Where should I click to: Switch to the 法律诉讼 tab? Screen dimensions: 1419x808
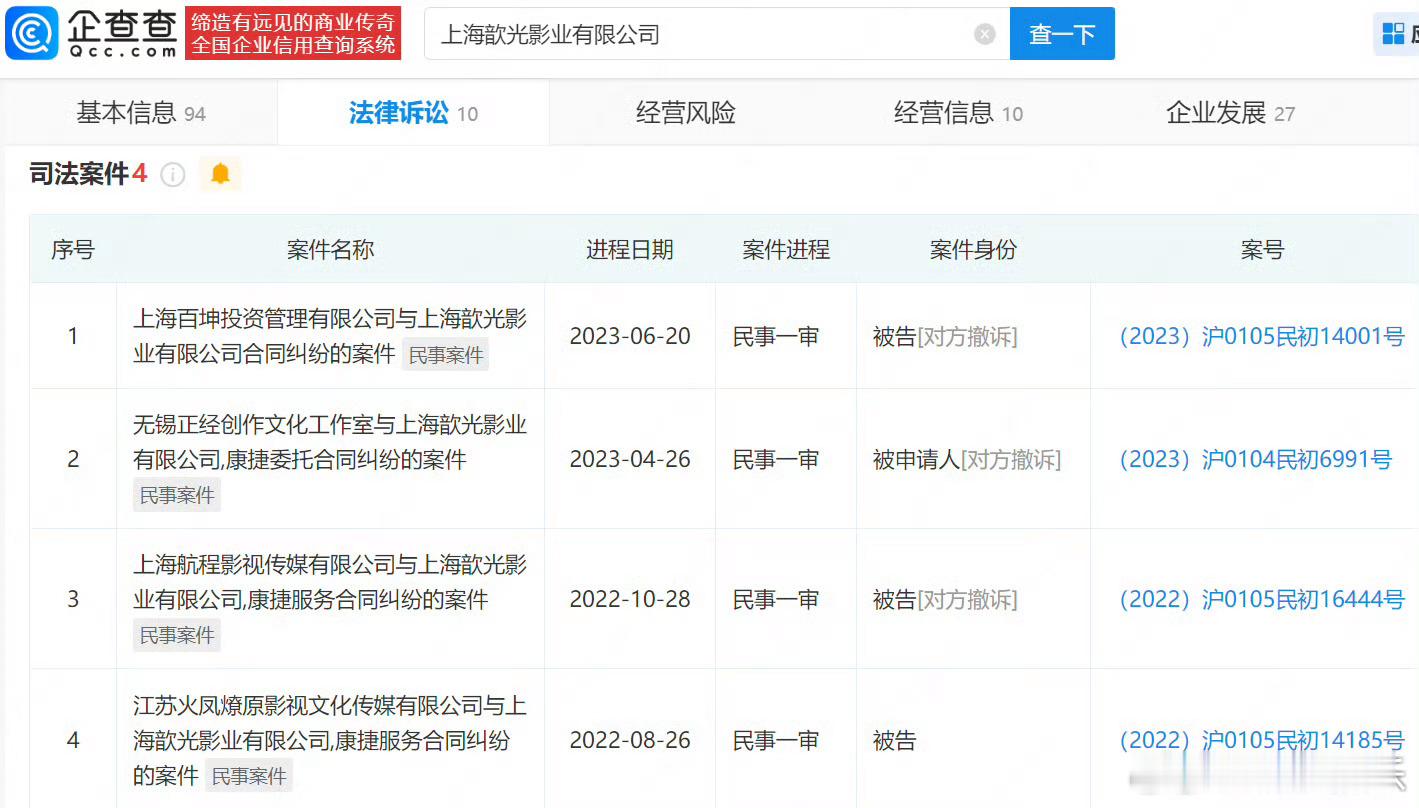pyautogui.click(x=413, y=113)
